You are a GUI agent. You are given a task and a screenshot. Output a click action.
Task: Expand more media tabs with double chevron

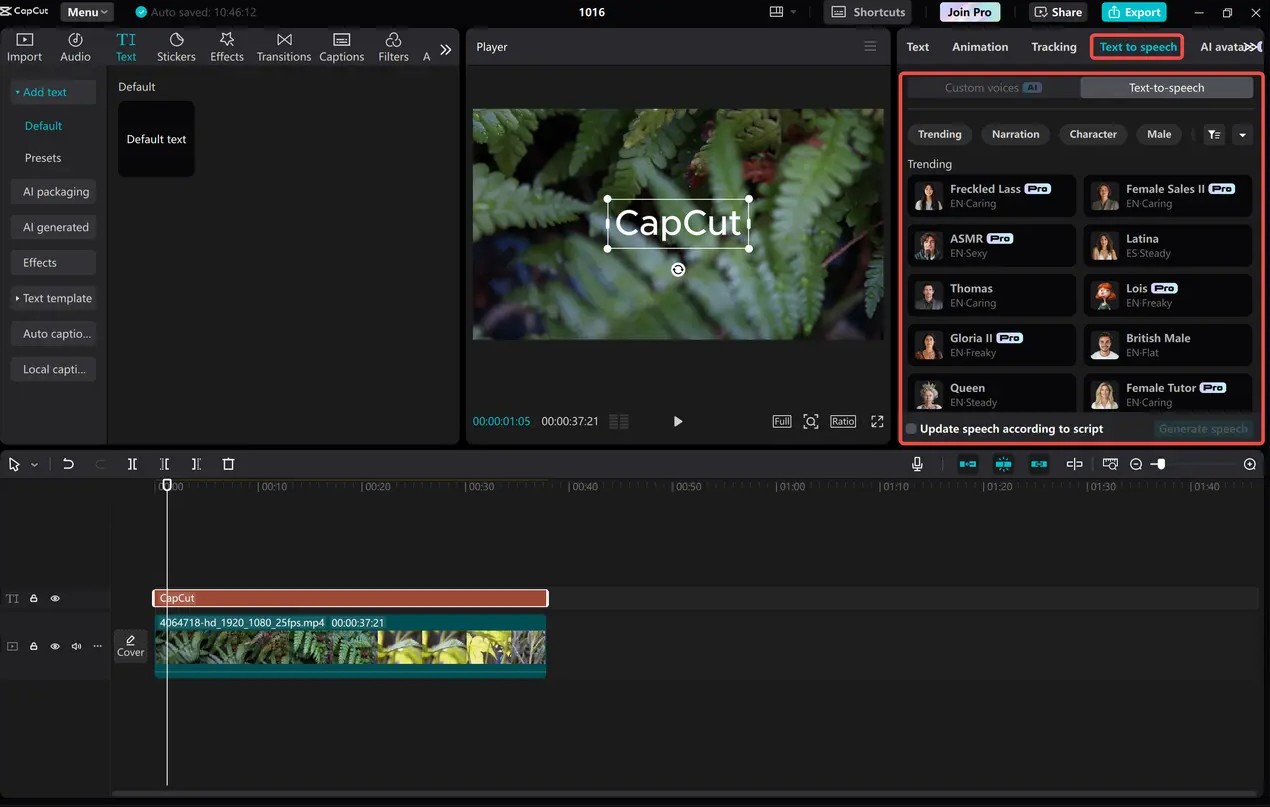(445, 49)
